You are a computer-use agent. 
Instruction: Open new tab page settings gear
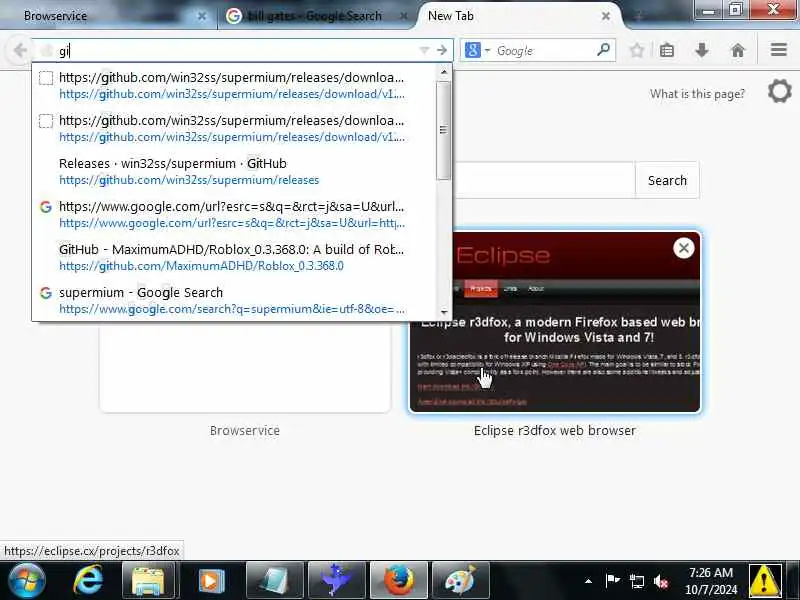780,92
